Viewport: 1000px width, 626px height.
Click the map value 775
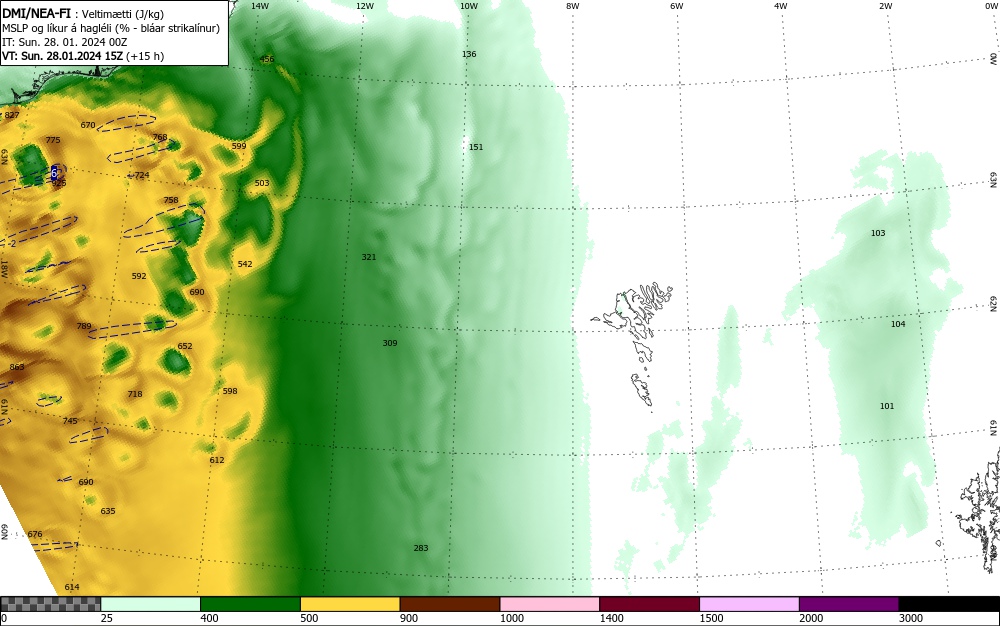point(53,140)
